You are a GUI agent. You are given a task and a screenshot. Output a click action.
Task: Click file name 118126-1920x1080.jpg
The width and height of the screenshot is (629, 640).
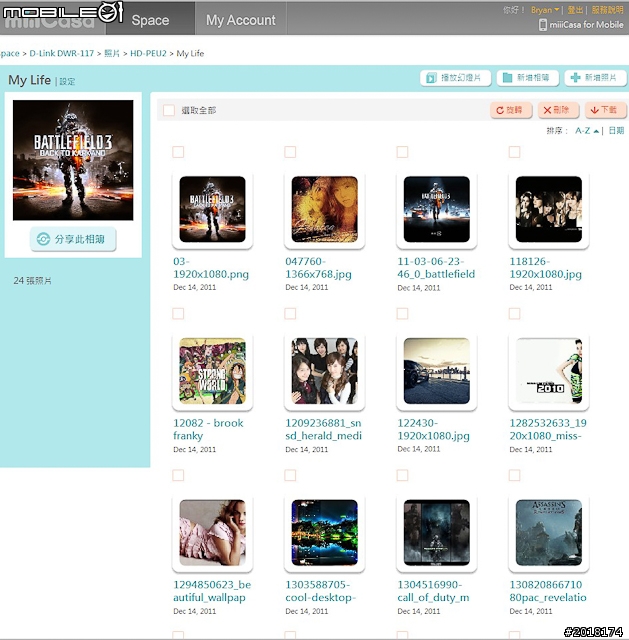546,268
